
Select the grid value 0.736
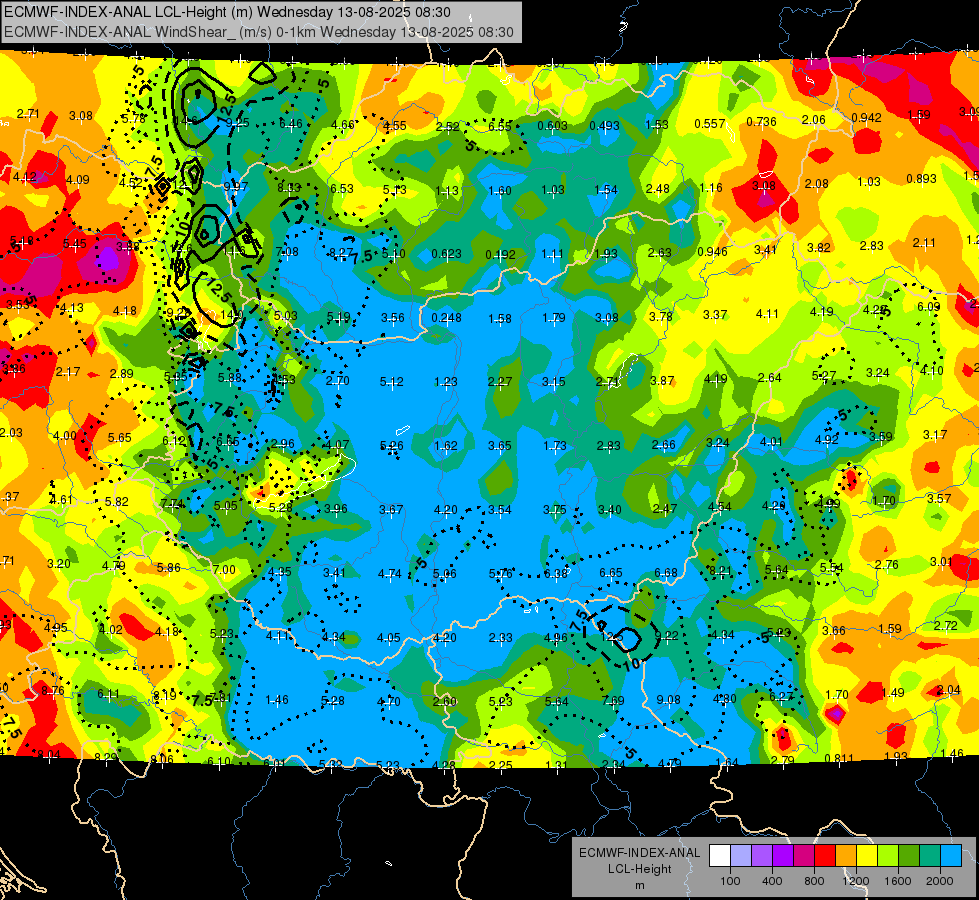(x=761, y=122)
